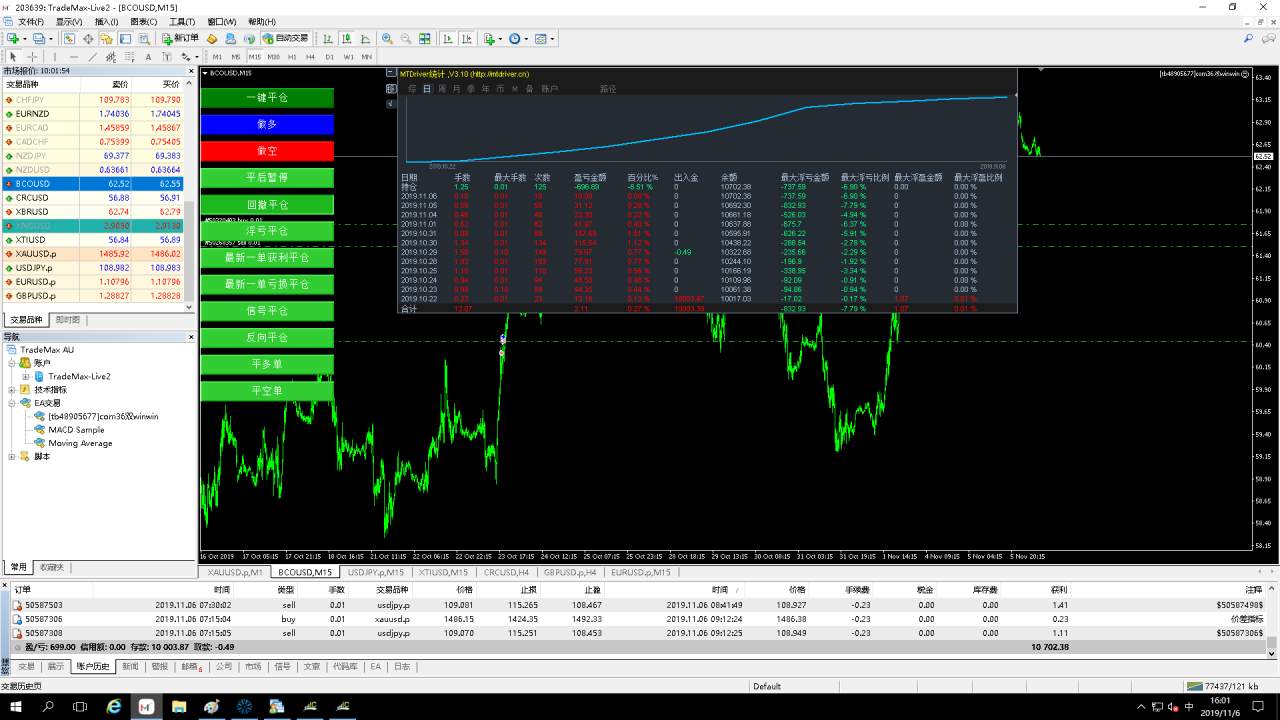
Task: Click the blue 做多 button
Action: [x=267, y=124]
